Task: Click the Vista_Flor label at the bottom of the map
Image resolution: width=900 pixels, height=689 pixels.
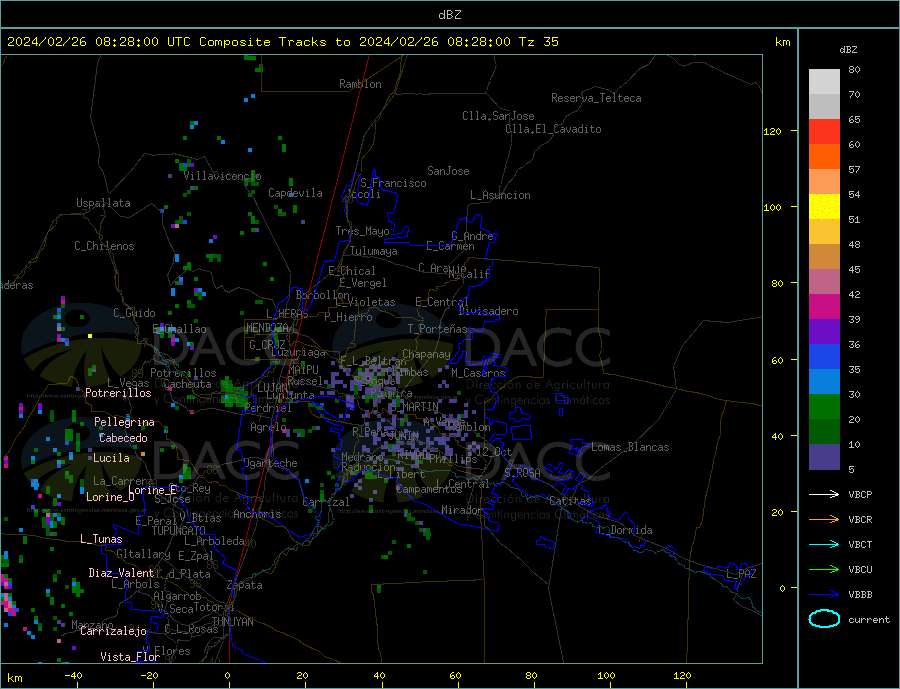Action: (x=130, y=657)
